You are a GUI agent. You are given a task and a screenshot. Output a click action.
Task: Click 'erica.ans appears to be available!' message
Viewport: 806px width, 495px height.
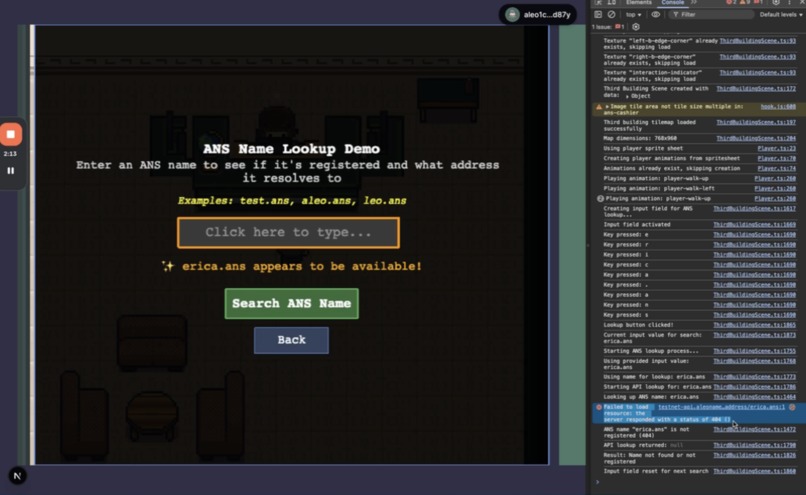point(292,266)
